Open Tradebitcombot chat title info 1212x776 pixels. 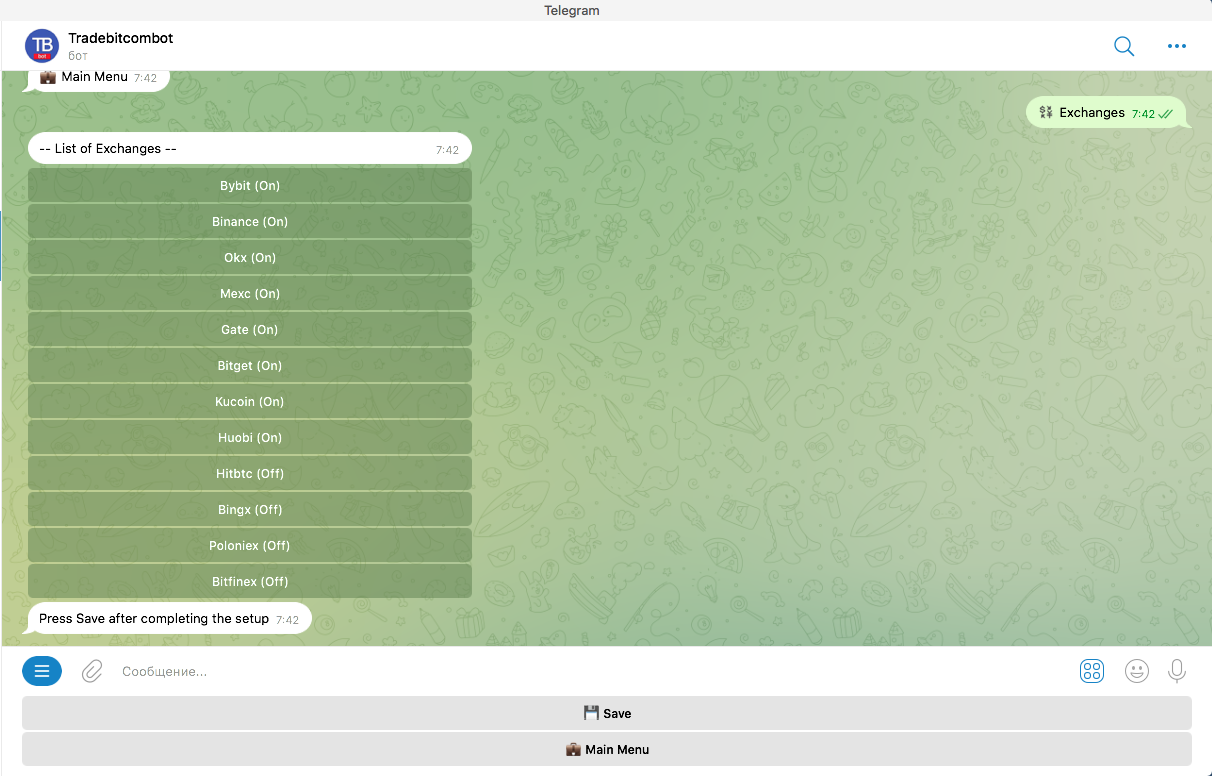tap(121, 38)
